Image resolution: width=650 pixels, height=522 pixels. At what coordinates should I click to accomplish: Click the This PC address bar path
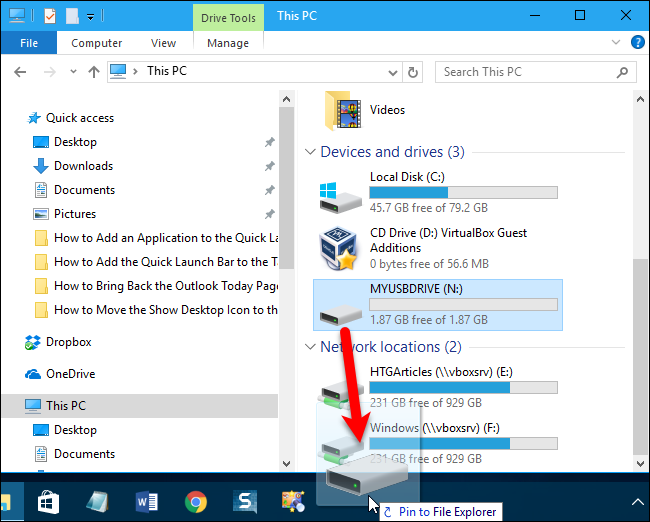coord(167,71)
